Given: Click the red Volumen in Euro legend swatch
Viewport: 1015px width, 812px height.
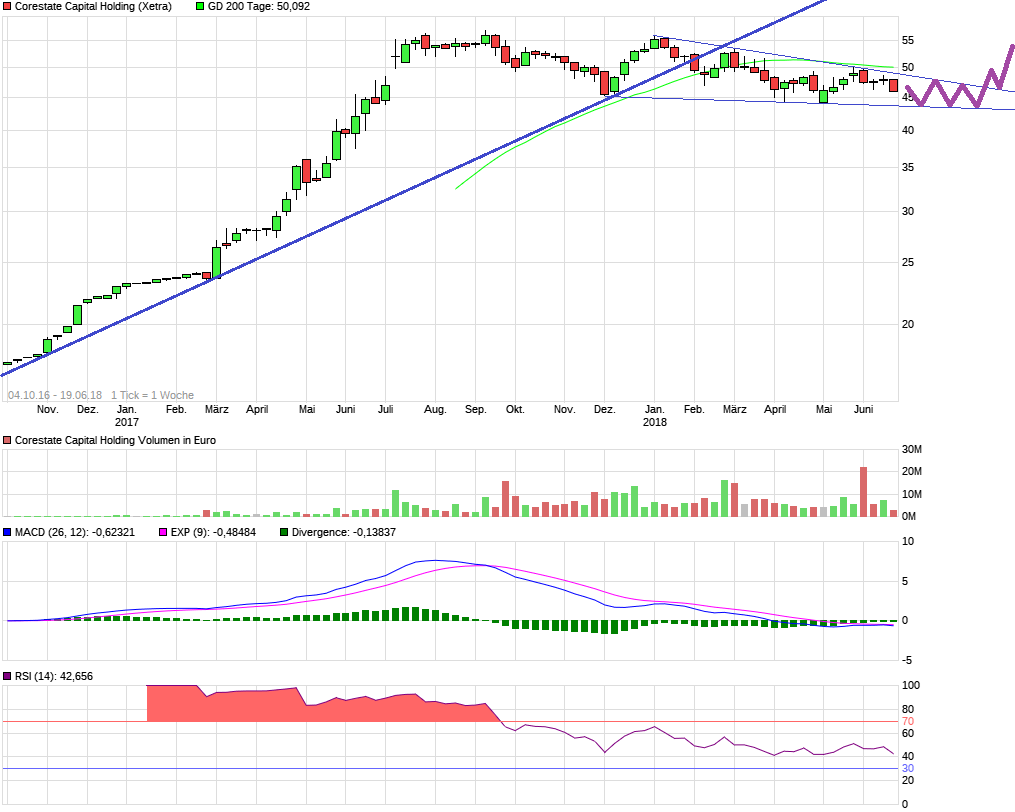Looking at the screenshot, I should click(x=7, y=440).
